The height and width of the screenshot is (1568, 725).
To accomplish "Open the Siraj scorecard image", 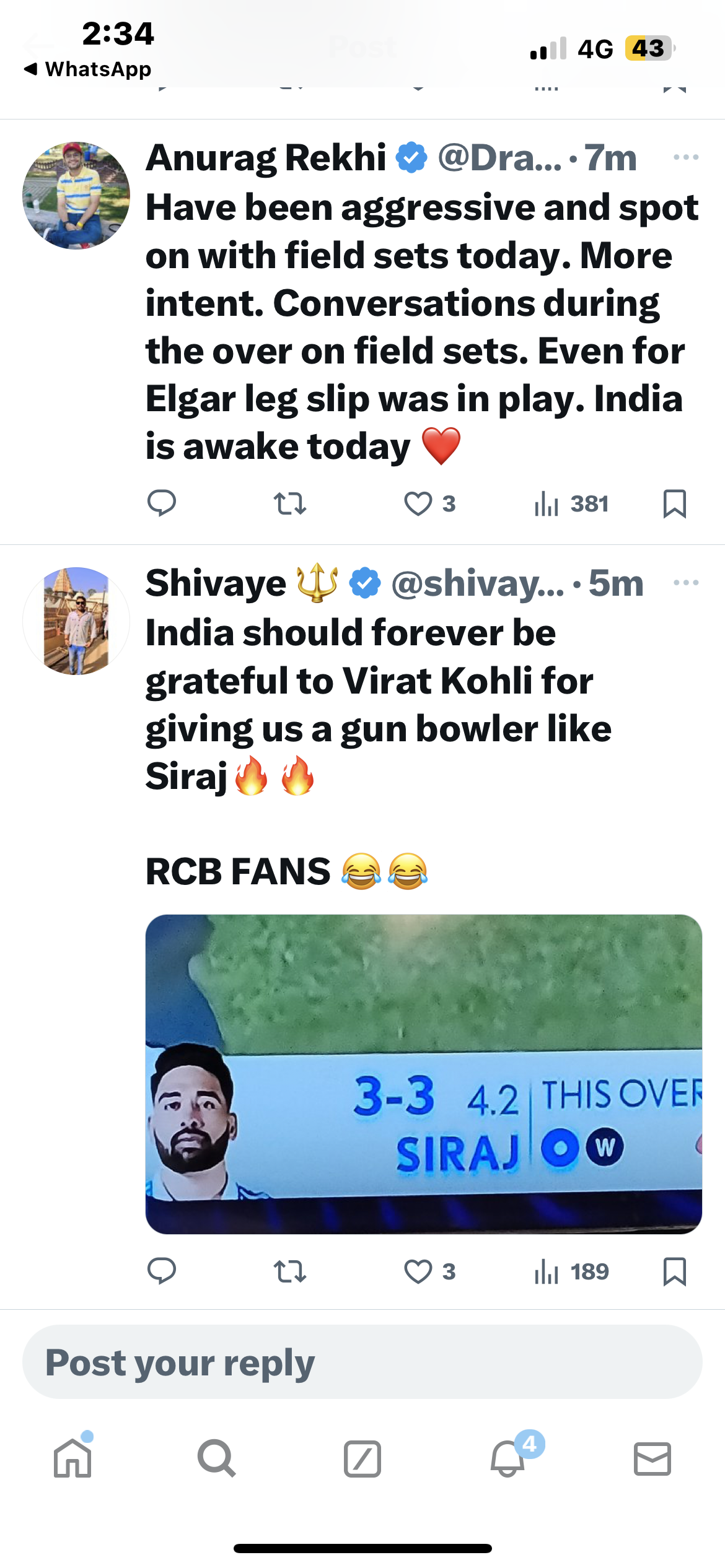I will coord(423,1074).
